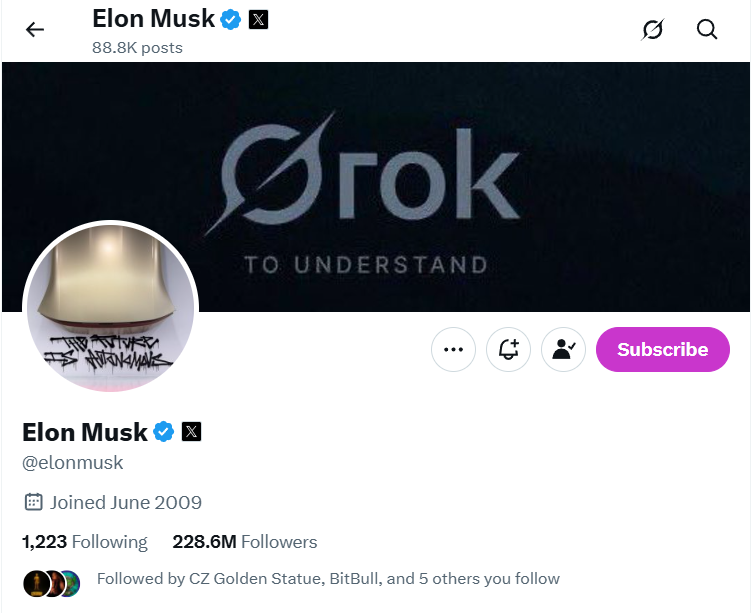Click the @elonmusk handle text
Image resolution: width=751 pixels, height=613 pixels.
point(73,463)
